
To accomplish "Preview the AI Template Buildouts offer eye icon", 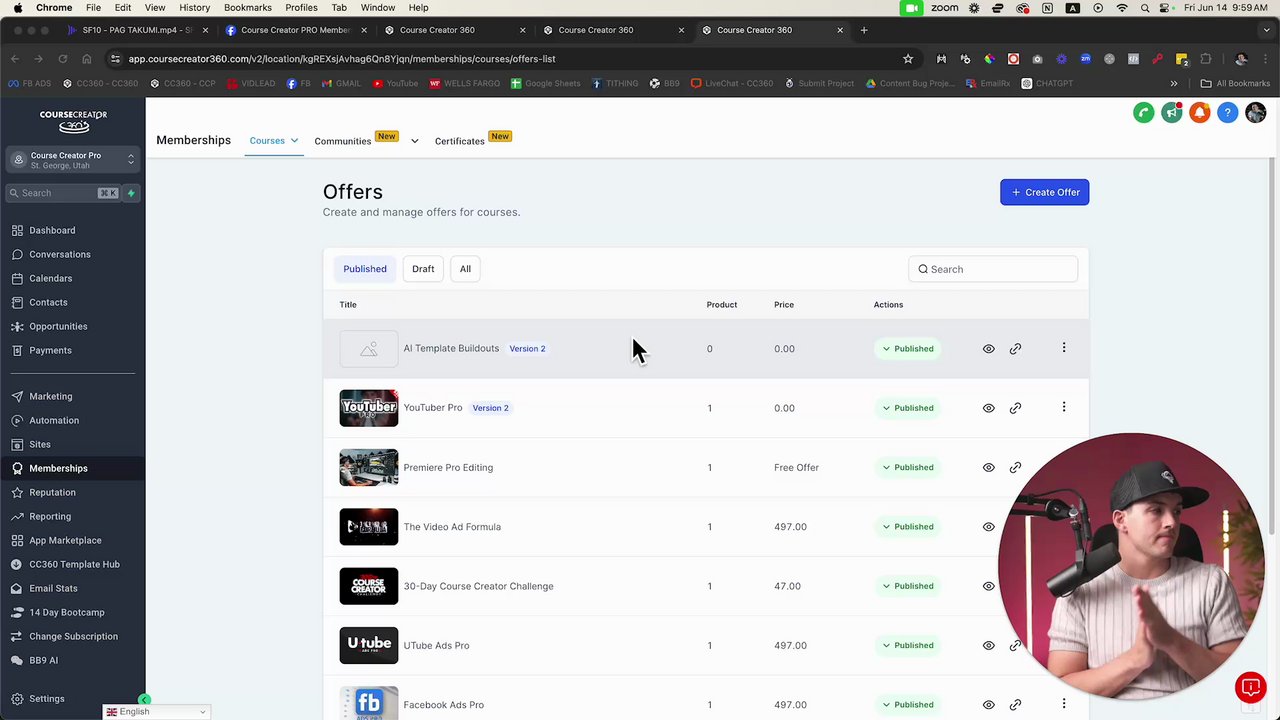I will click(x=988, y=349).
